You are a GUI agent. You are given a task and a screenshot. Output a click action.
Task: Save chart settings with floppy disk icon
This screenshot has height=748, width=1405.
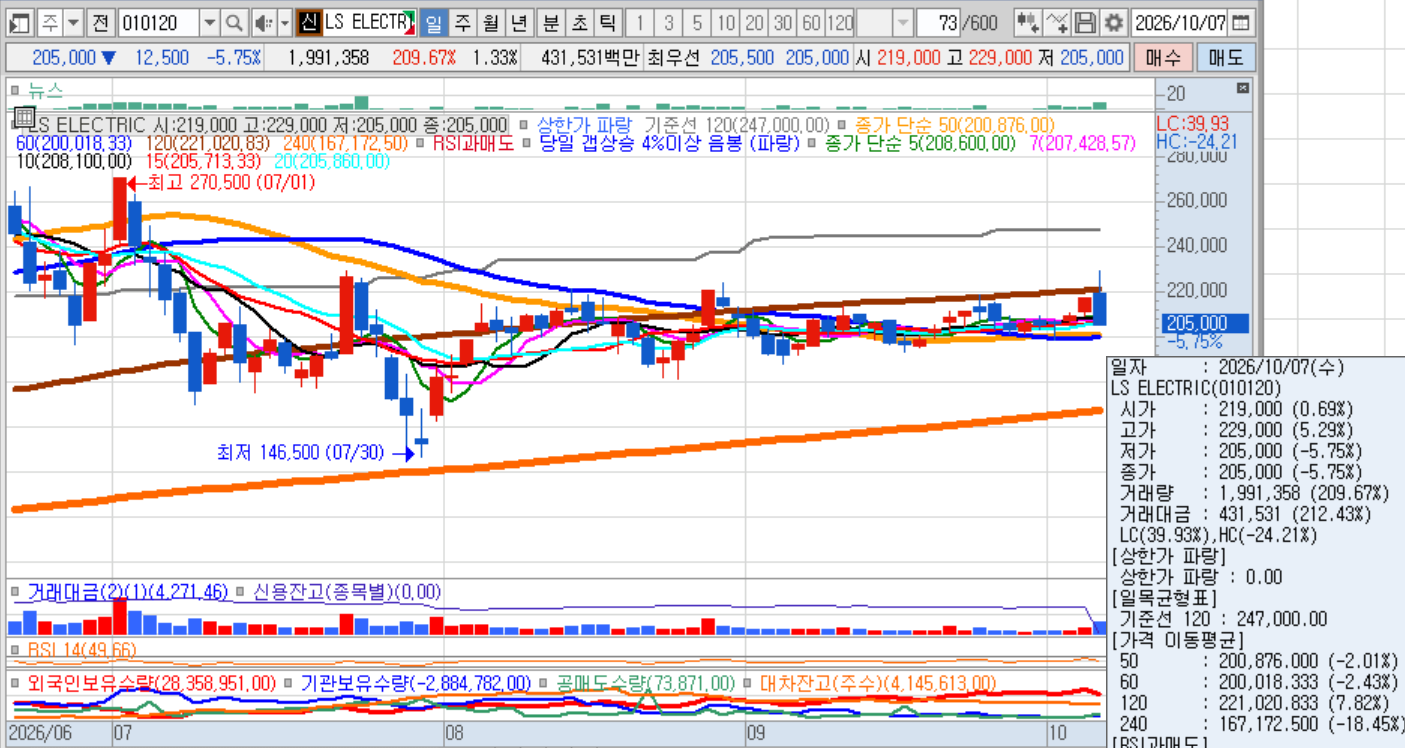point(1085,22)
